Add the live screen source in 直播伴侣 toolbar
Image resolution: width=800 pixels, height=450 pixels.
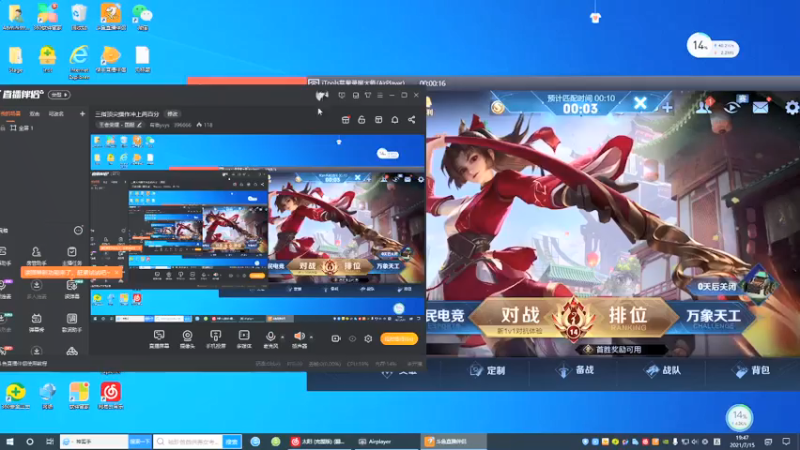click(159, 339)
